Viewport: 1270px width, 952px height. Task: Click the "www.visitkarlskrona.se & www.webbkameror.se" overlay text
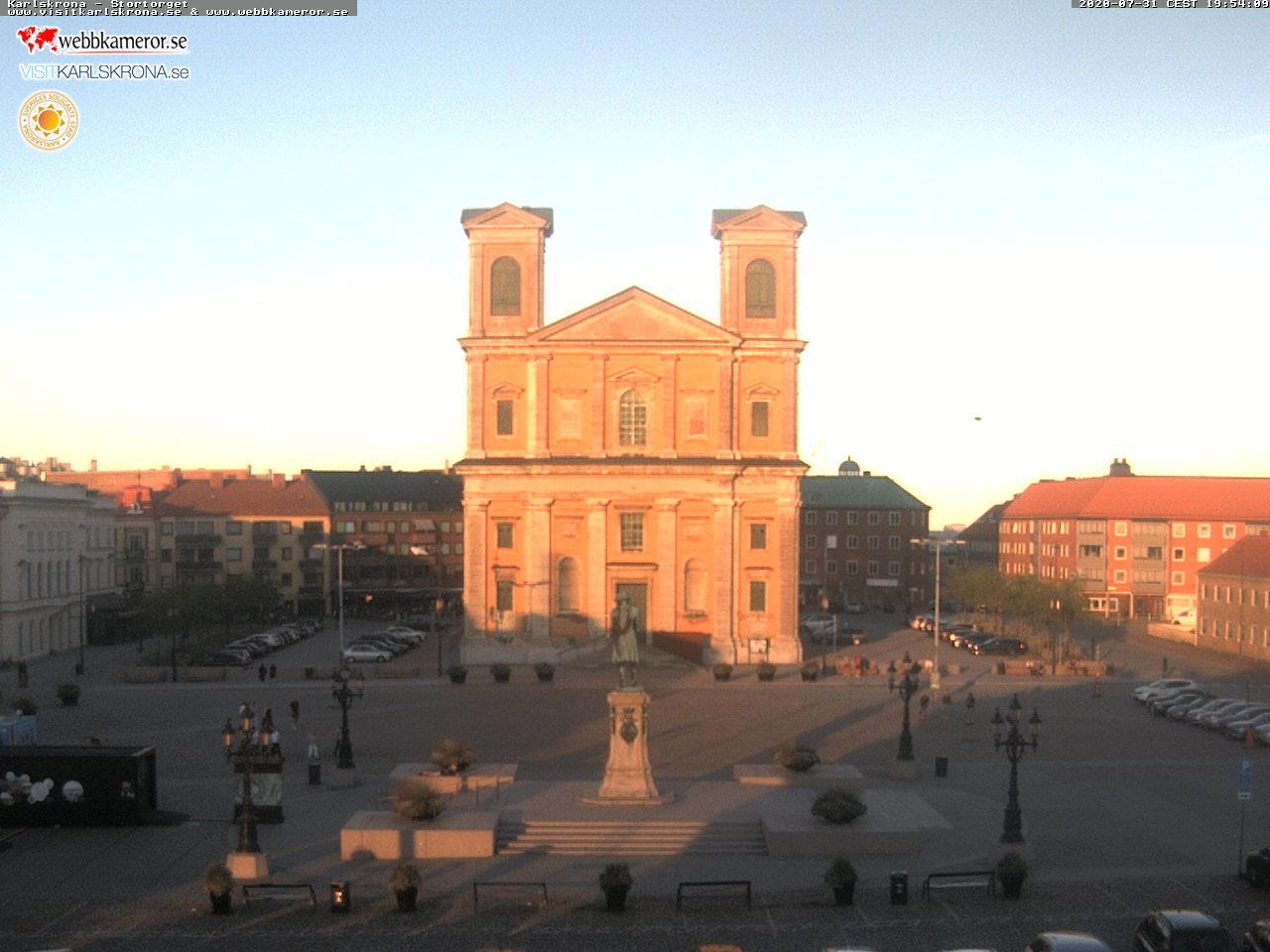coord(178,12)
